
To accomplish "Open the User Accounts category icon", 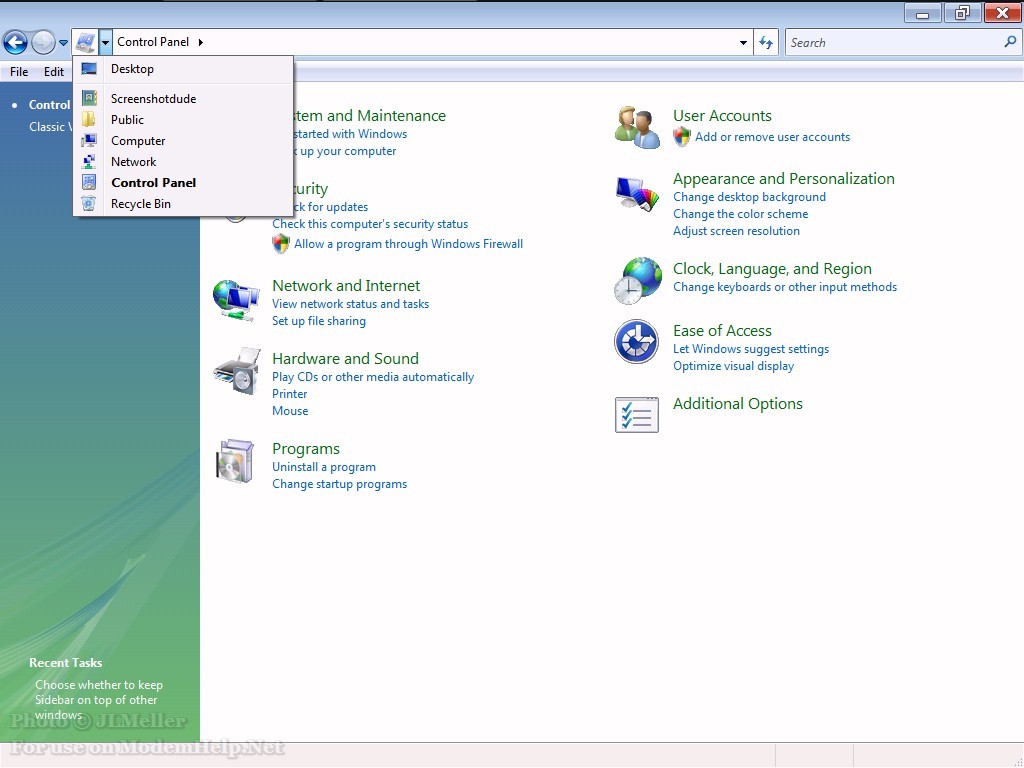I will pos(637,127).
